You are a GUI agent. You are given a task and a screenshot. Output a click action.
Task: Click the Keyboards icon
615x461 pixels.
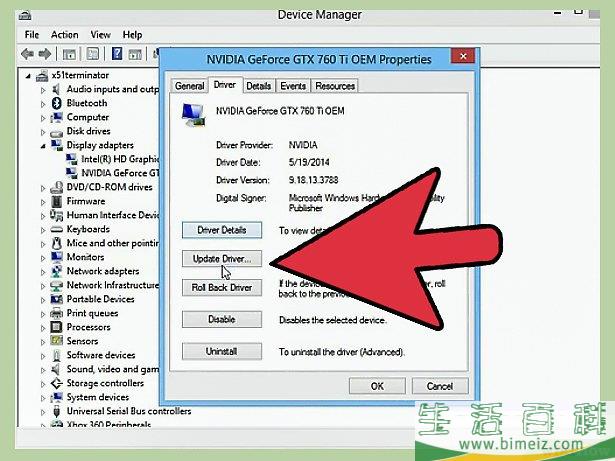(x=56, y=230)
